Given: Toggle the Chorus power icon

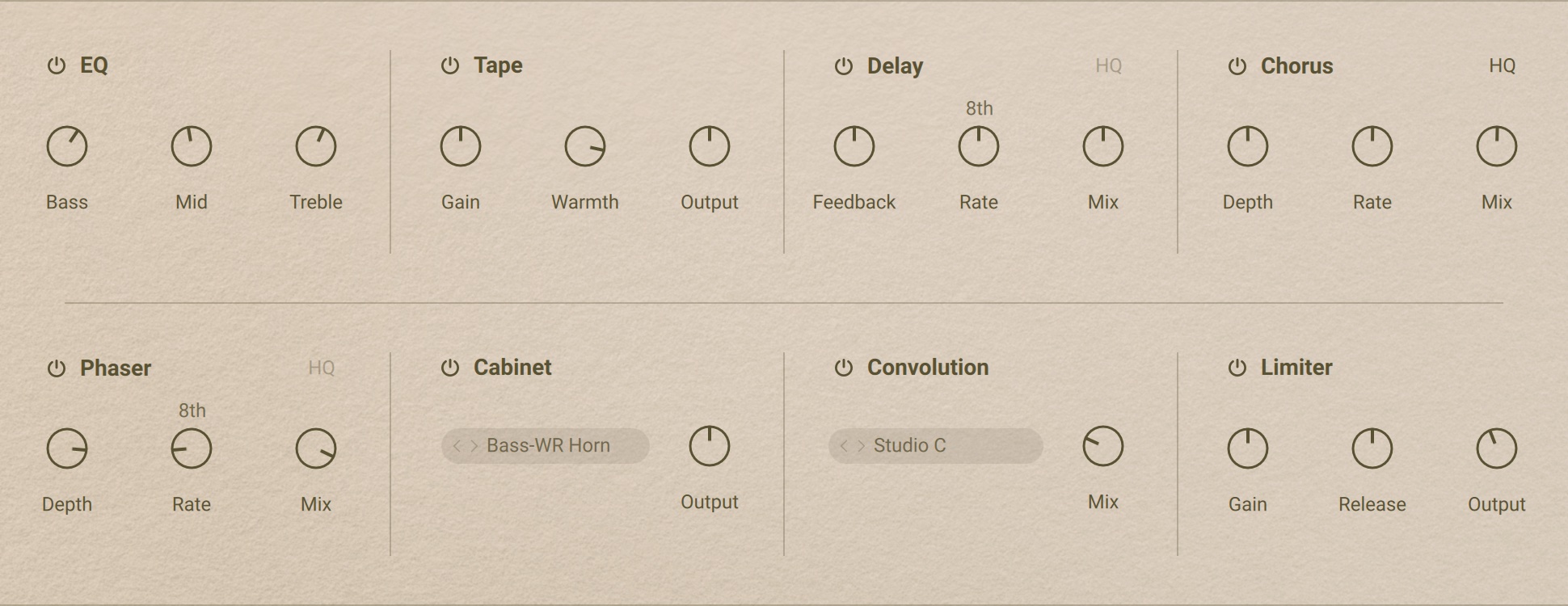Looking at the screenshot, I should pos(1237,66).
